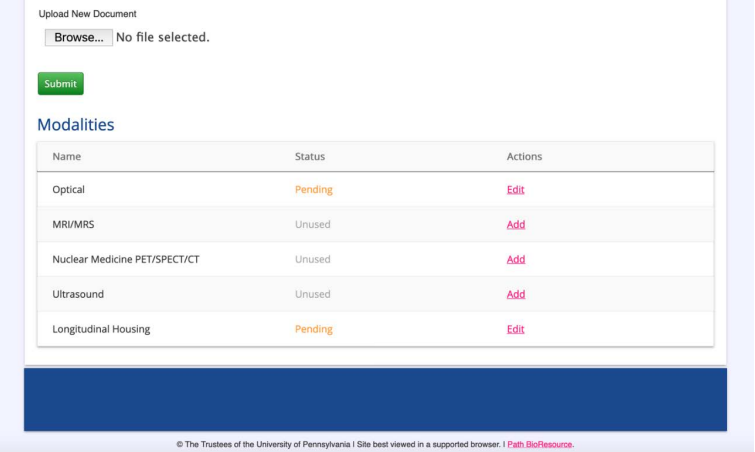Click the University of Pennsylvania copyright text
Screen dimensions: 755x452
pyautogui.click(x=263, y=444)
